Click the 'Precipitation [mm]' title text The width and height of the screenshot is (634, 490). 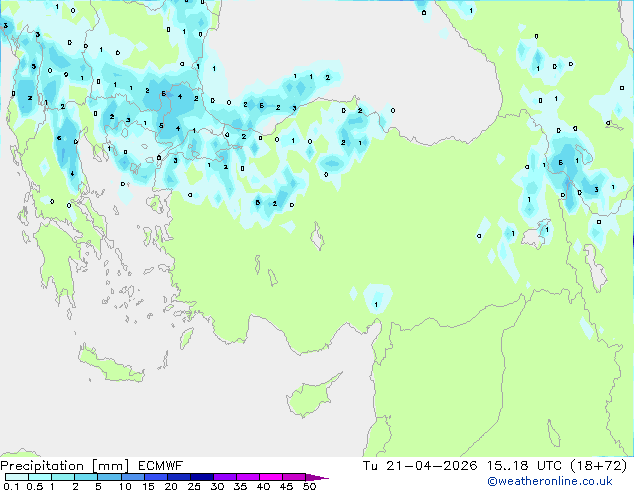pyautogui.click(x=65, y=466)
